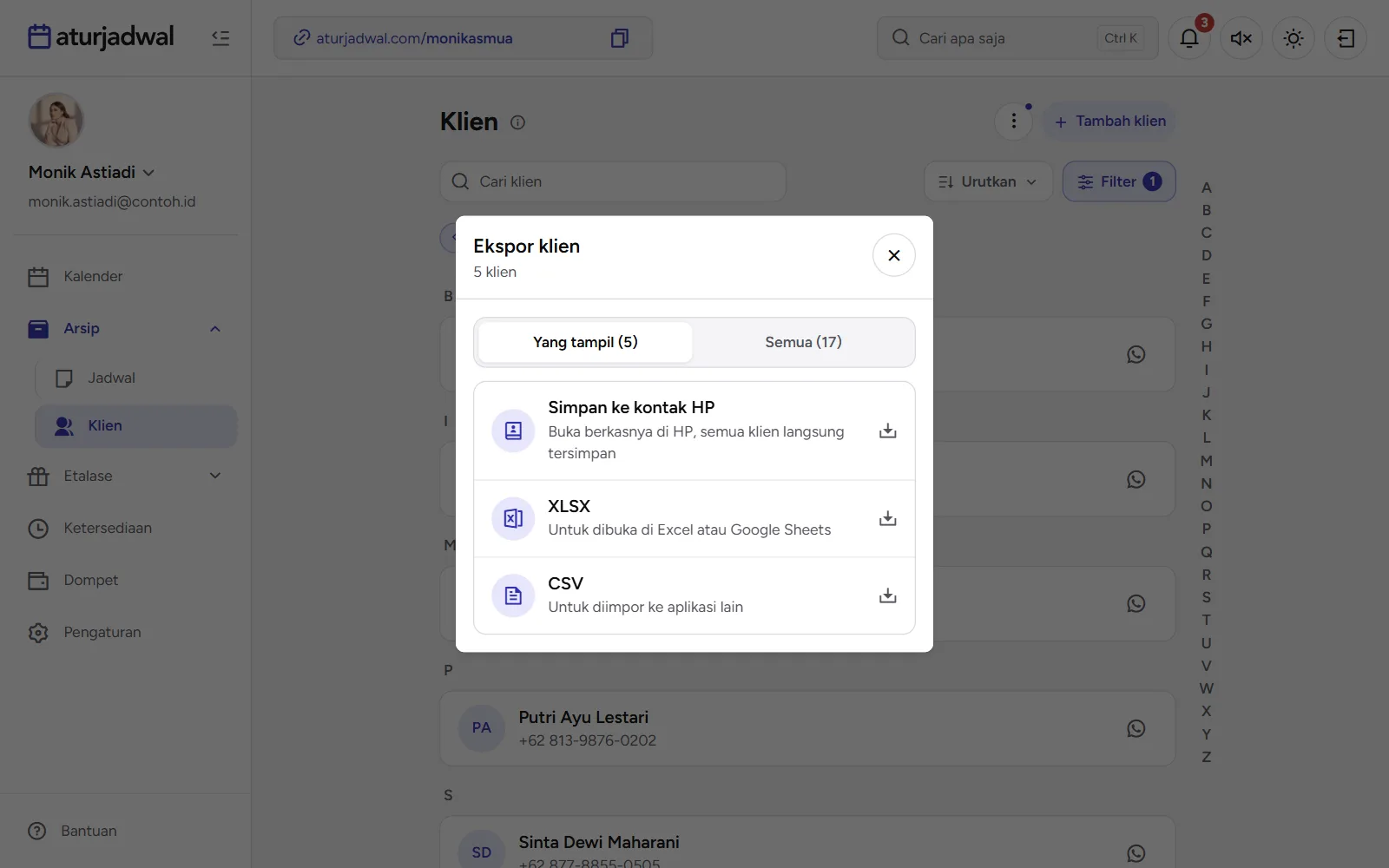Focus the Cari apa saja search box

1017,38
